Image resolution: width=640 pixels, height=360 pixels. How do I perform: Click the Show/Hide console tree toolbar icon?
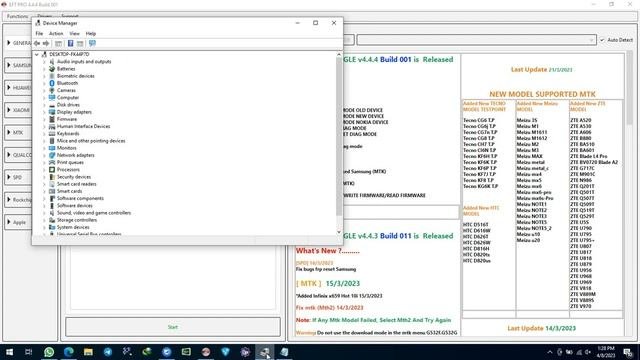click(x=58, y=43)
